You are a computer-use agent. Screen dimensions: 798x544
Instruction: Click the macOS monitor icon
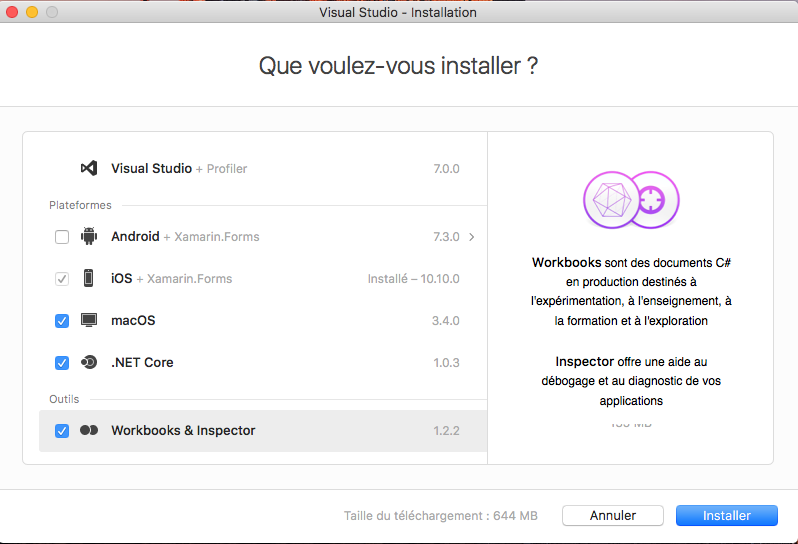89,320
